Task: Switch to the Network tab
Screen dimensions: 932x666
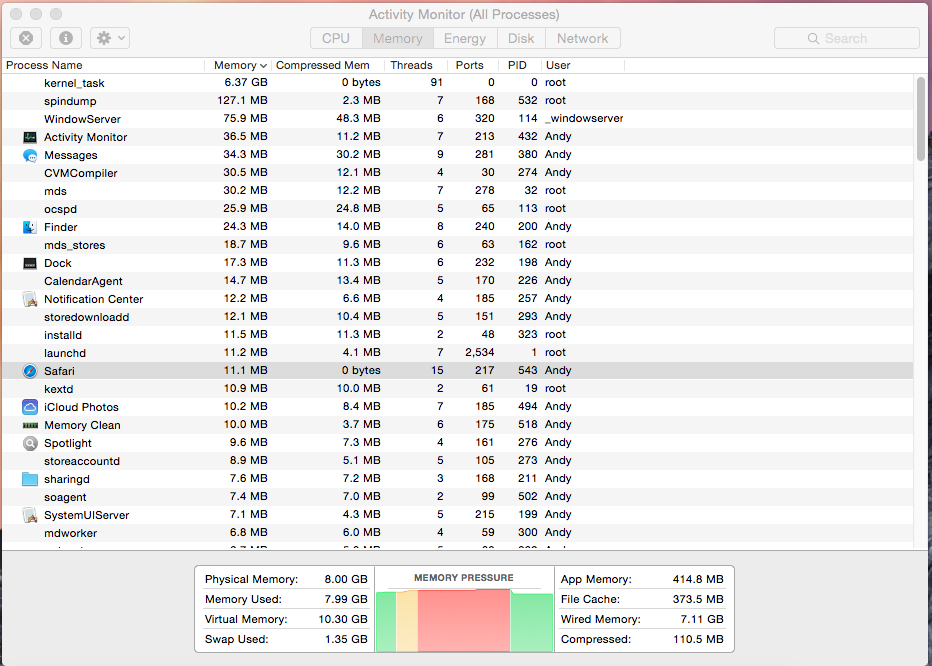Action: pyautogui.click(x=582, y=38)
